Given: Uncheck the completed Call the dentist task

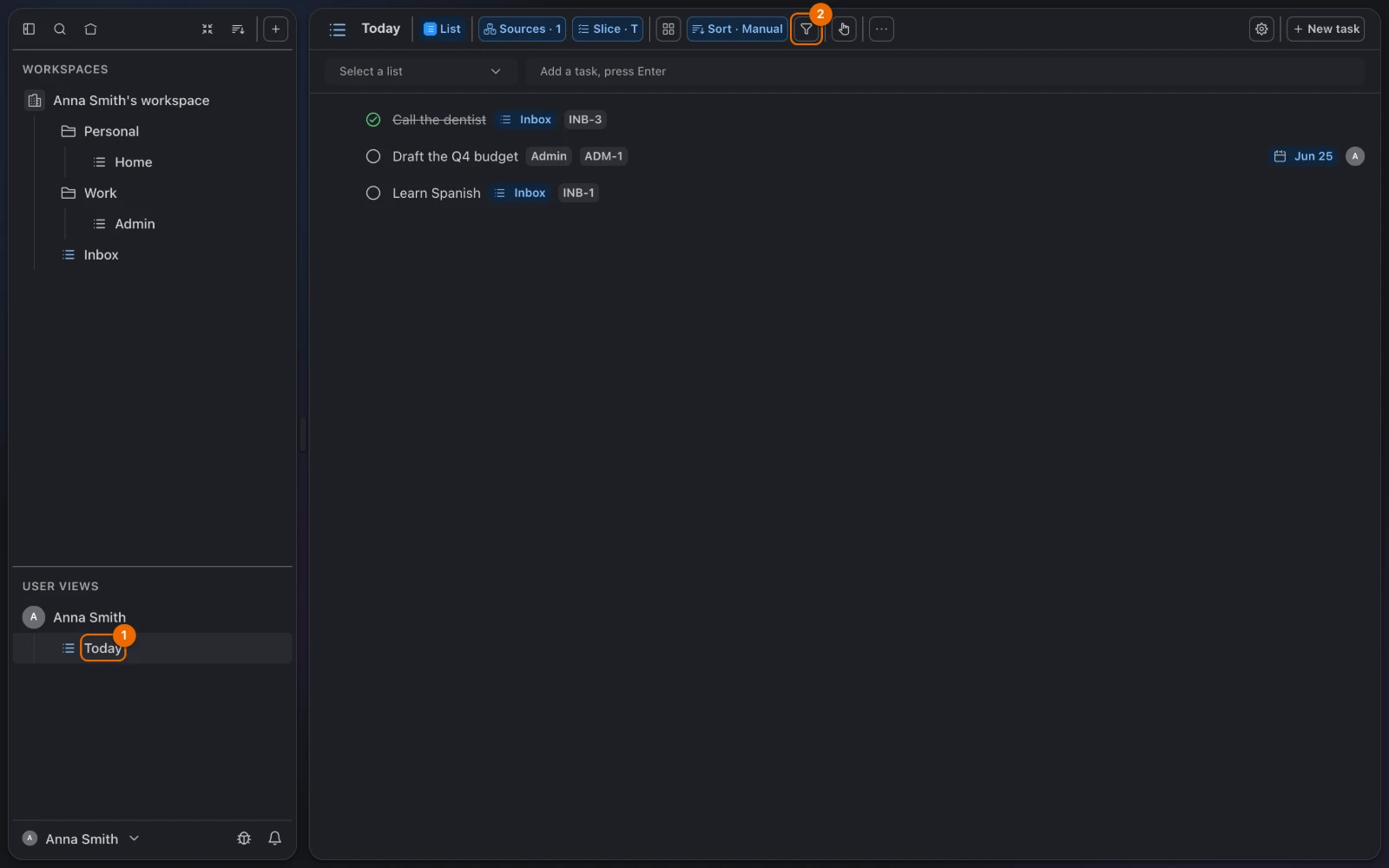Looking at the screenshot, I should tap(373, 120).
